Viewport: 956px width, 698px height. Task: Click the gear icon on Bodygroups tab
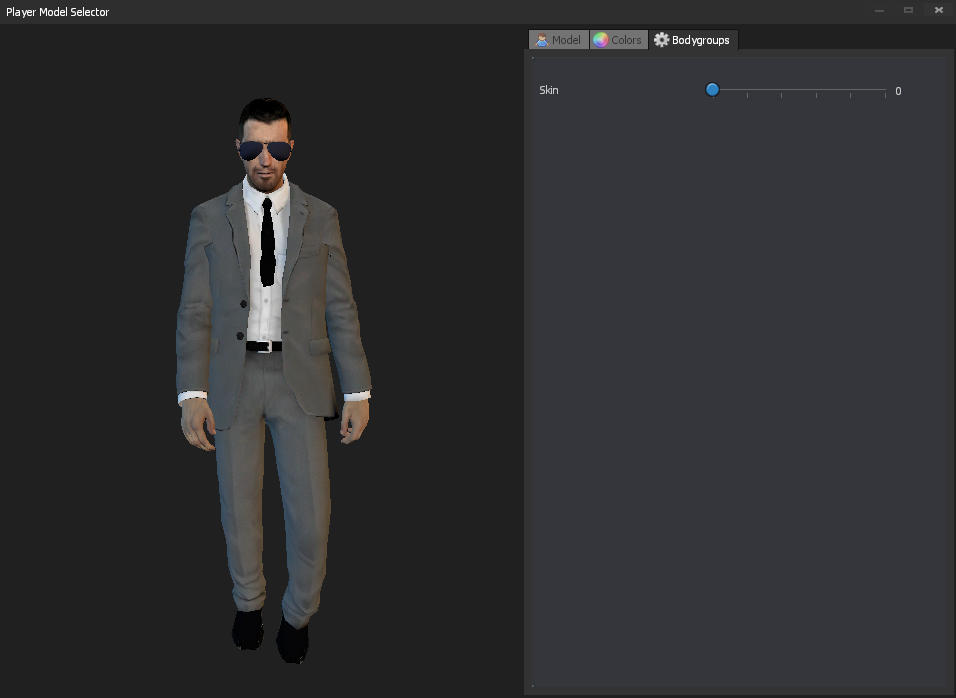[x=661, y=40]
